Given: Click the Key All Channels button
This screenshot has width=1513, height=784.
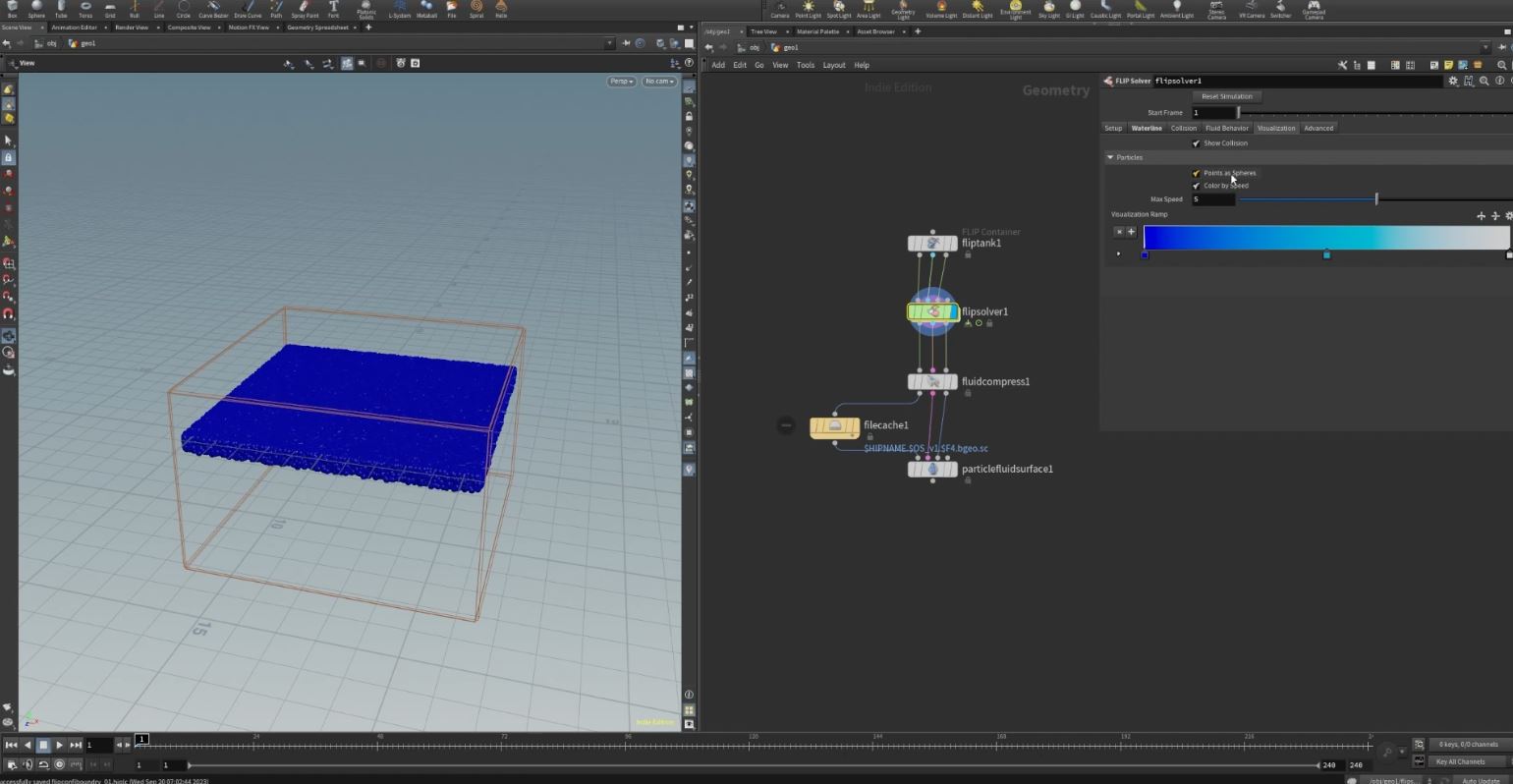Looking at the screenshot, I should click(x=1463, y=761).
